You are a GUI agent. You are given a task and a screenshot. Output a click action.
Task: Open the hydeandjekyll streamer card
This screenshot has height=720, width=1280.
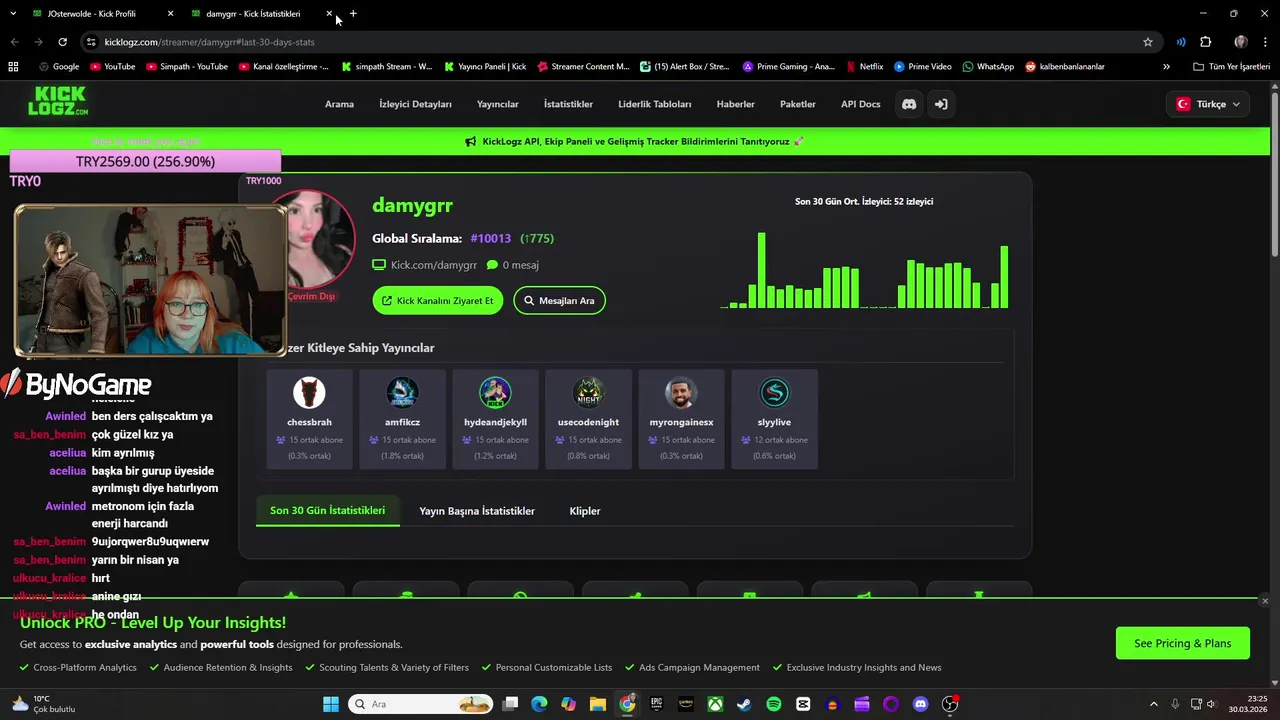click(x=495, y=419)
